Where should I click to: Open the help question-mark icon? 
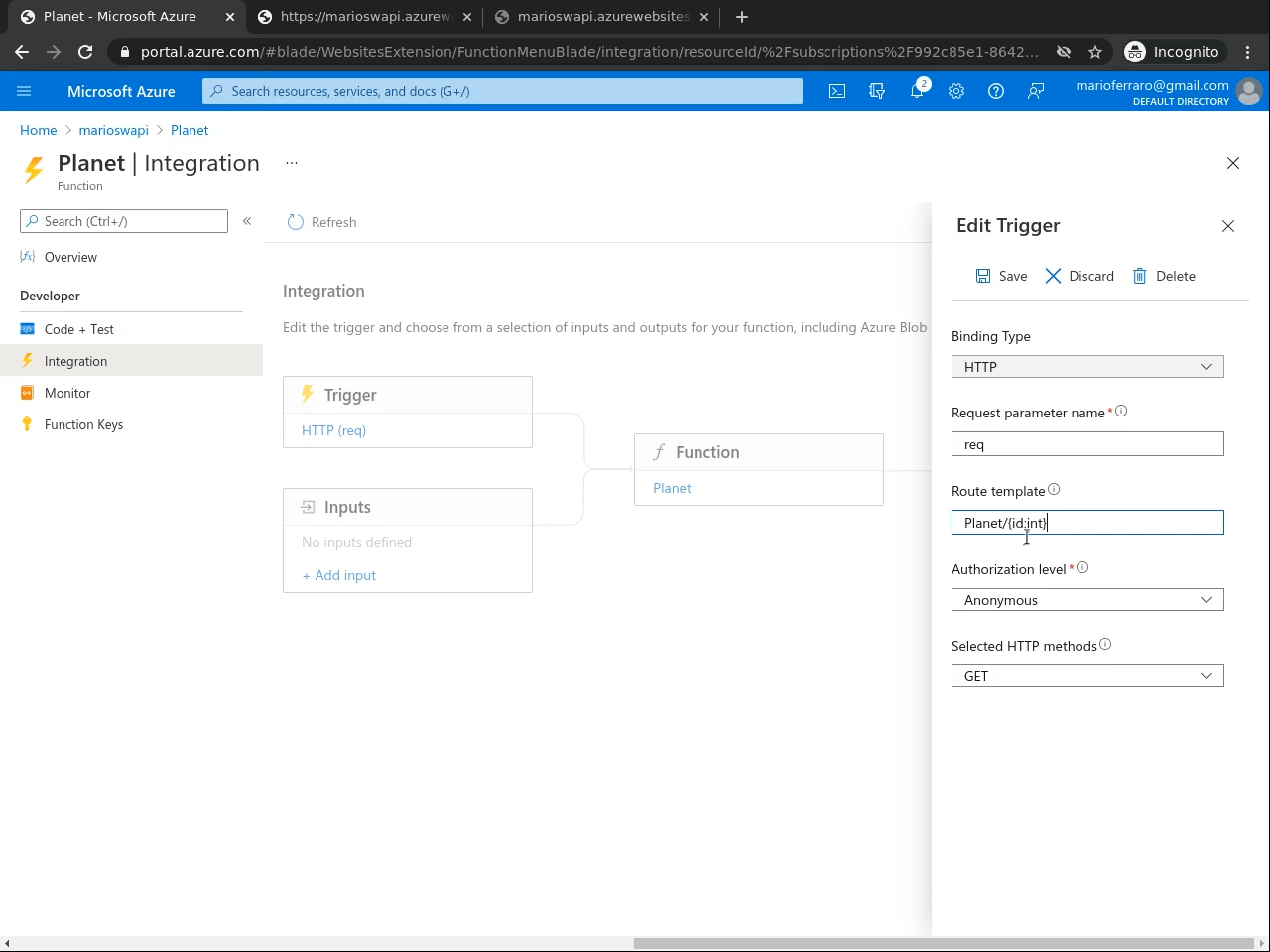(995, 91)
